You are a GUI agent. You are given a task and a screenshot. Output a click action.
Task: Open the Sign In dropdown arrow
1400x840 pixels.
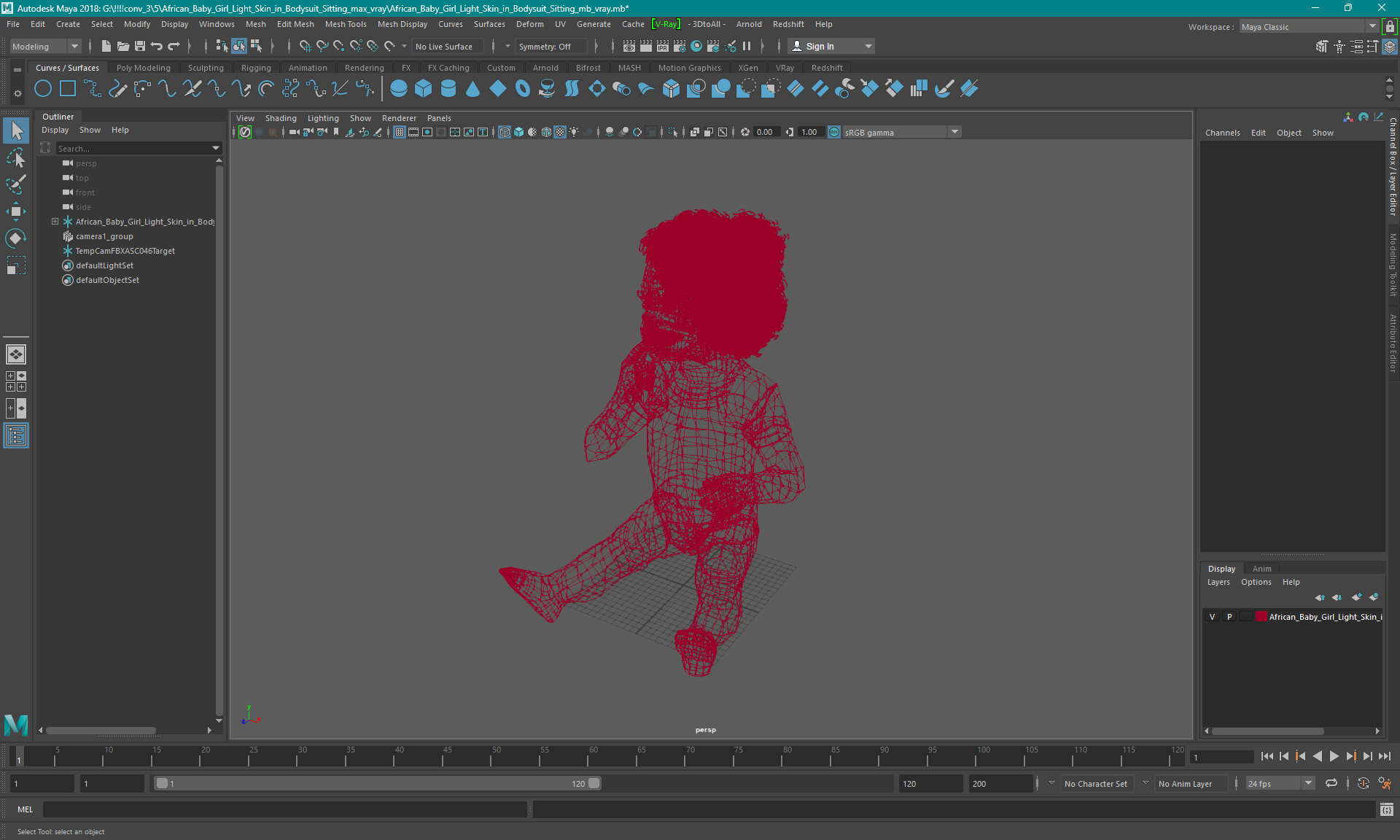(868, 46)
